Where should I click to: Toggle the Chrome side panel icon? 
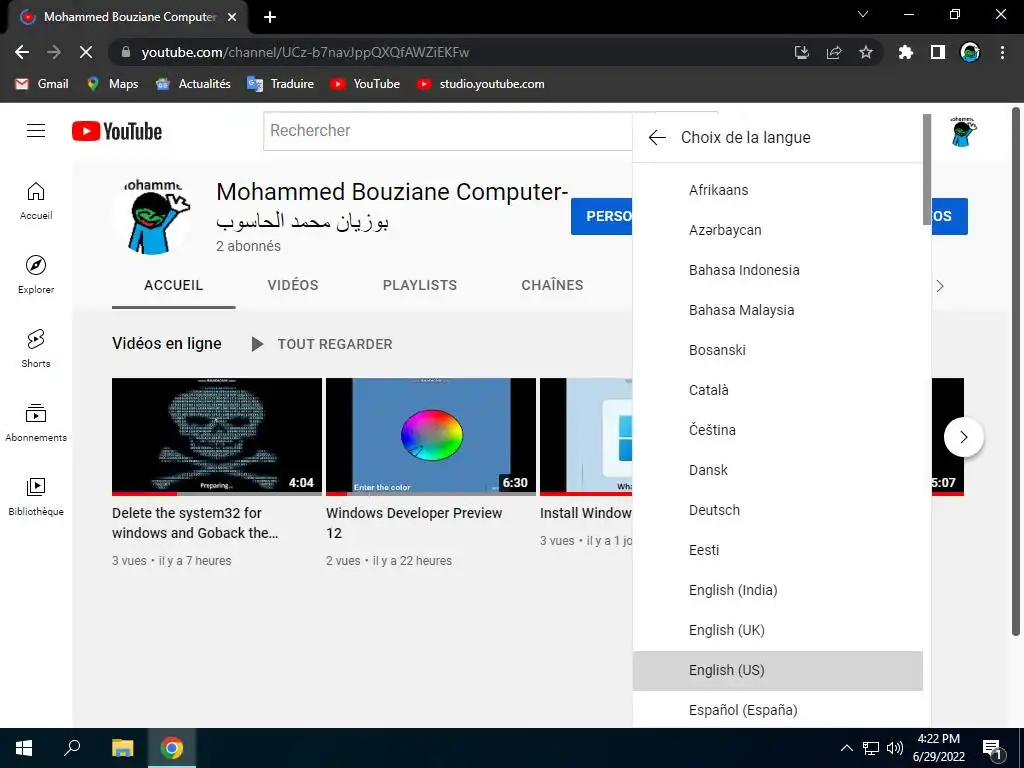(938, 52)
